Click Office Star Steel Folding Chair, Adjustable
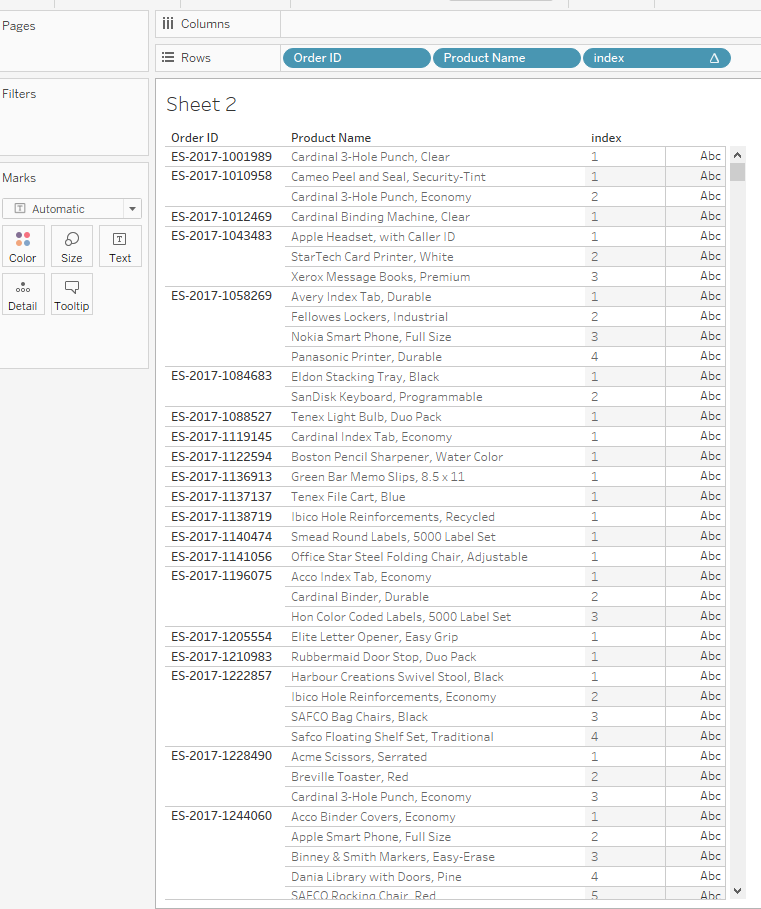761x909 pixels. (x=409, y=557)
